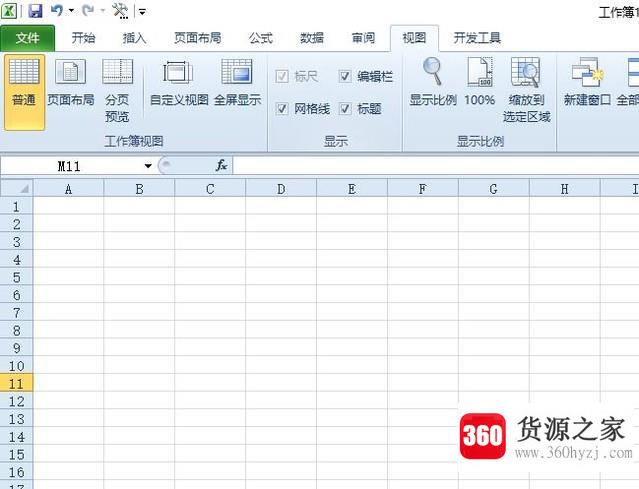Click the tools icon in quick access toolbar
The width and height of the screenshot is (639, 489).
tap(120, 11)
